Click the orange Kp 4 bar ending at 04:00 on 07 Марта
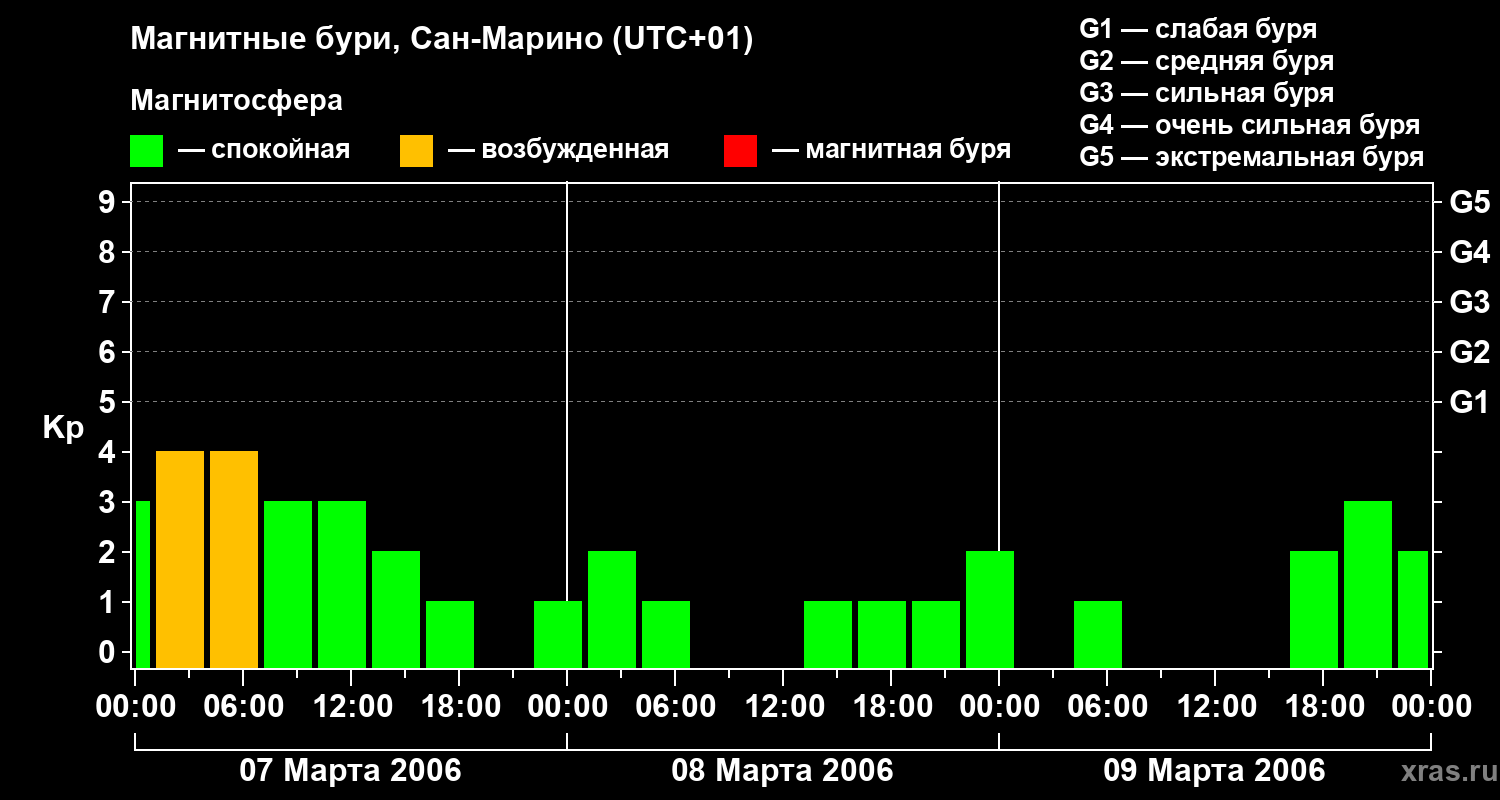Image resolution: width=1500 pixels, height=800 pixels. [x=180, y=559]
